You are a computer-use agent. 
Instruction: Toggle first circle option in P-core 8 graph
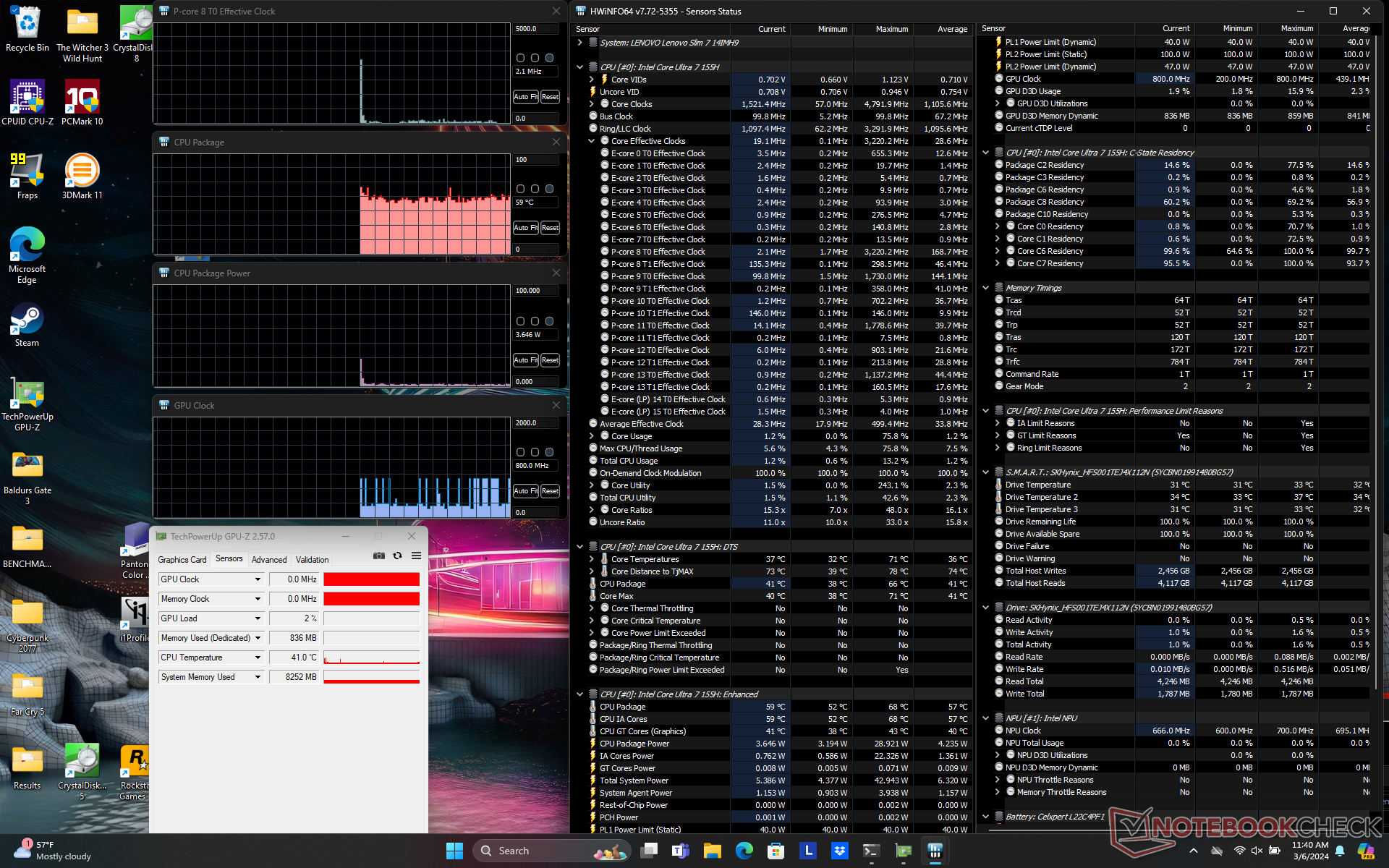coord(520,58)
